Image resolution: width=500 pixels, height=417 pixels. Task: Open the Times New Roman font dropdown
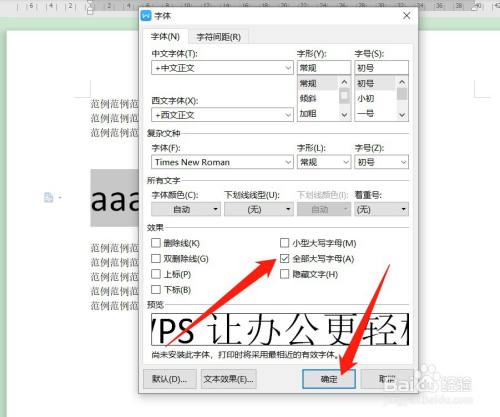point(222,162)
